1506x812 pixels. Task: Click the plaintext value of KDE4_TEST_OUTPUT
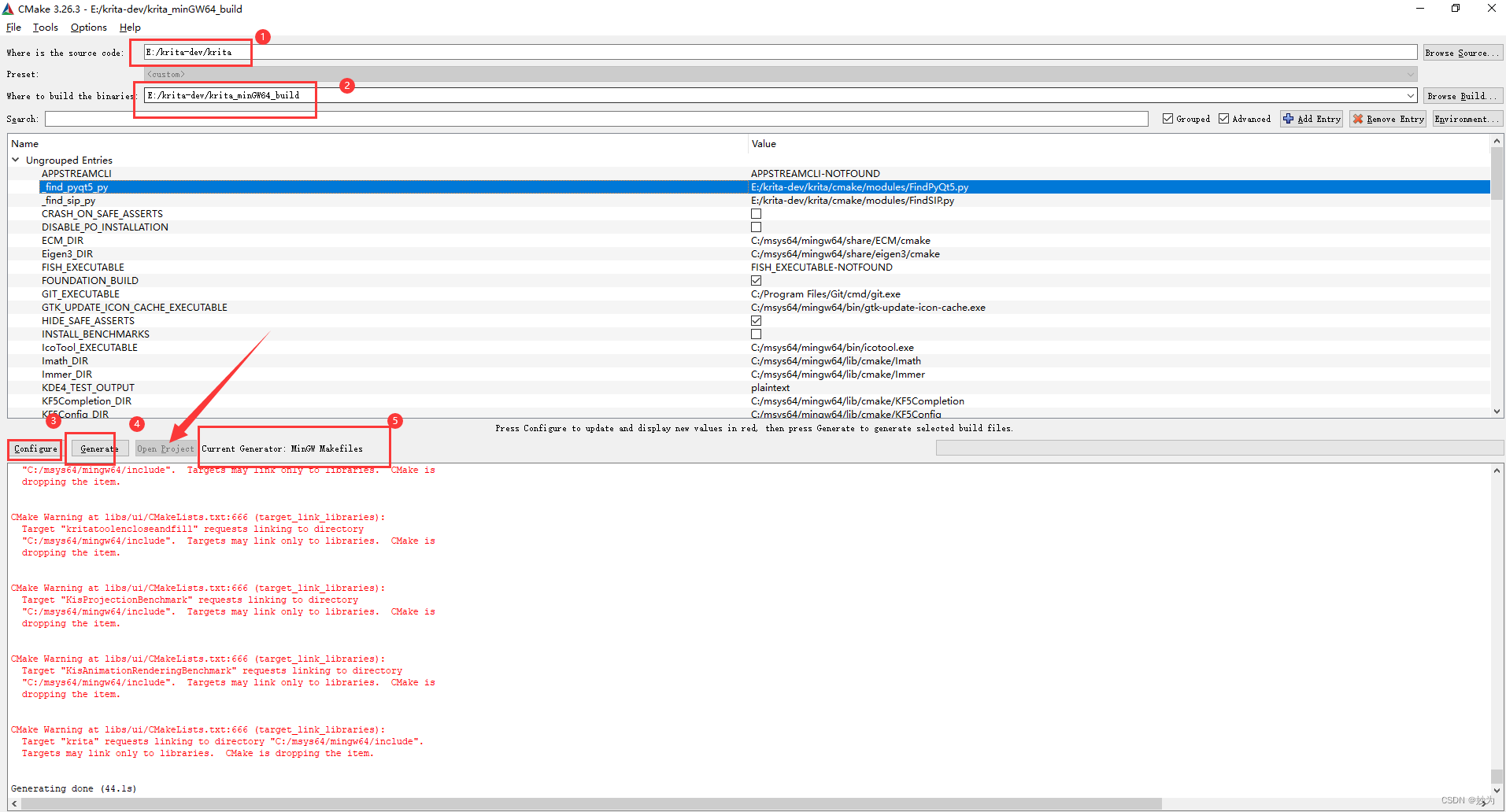point(770,388)
